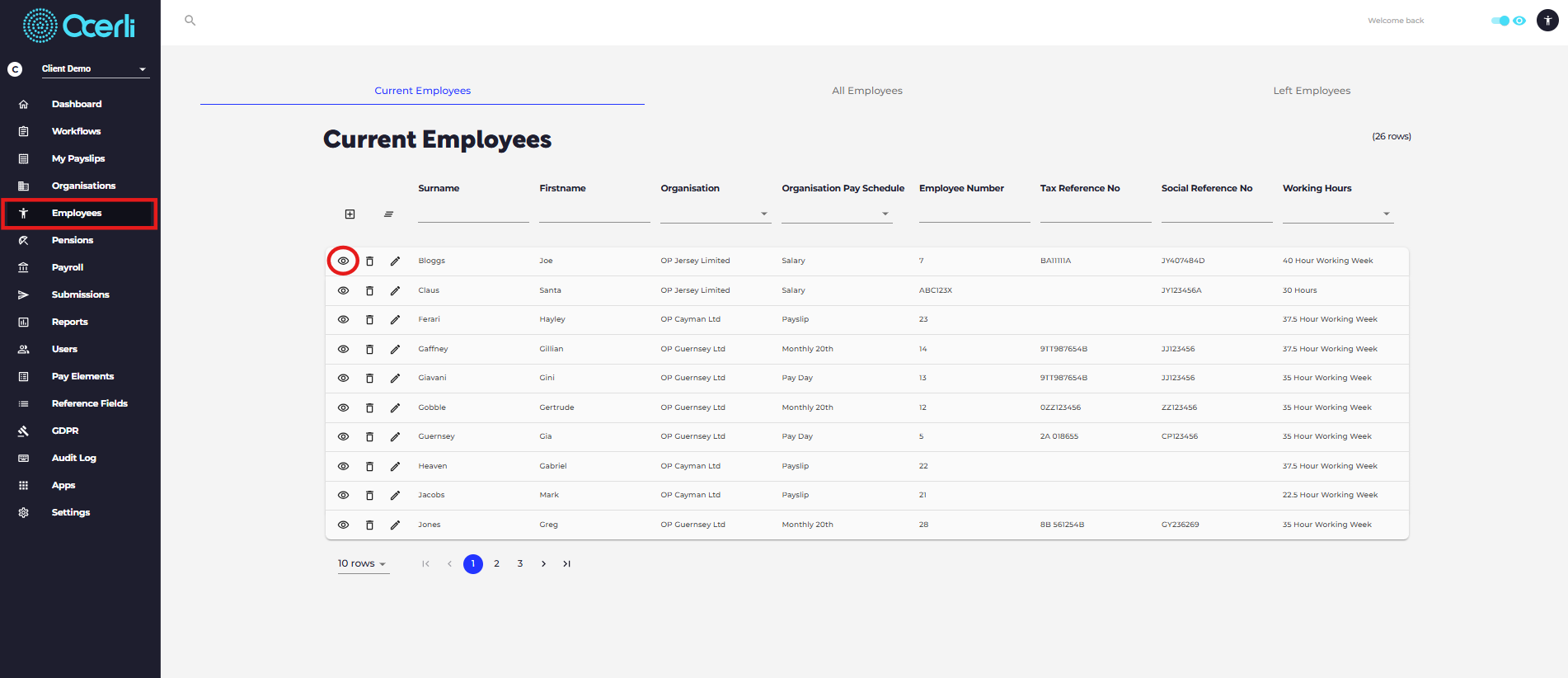Click the Apps grid icon
Viewport: 1568px width, 678px height.
coord(23,485)
